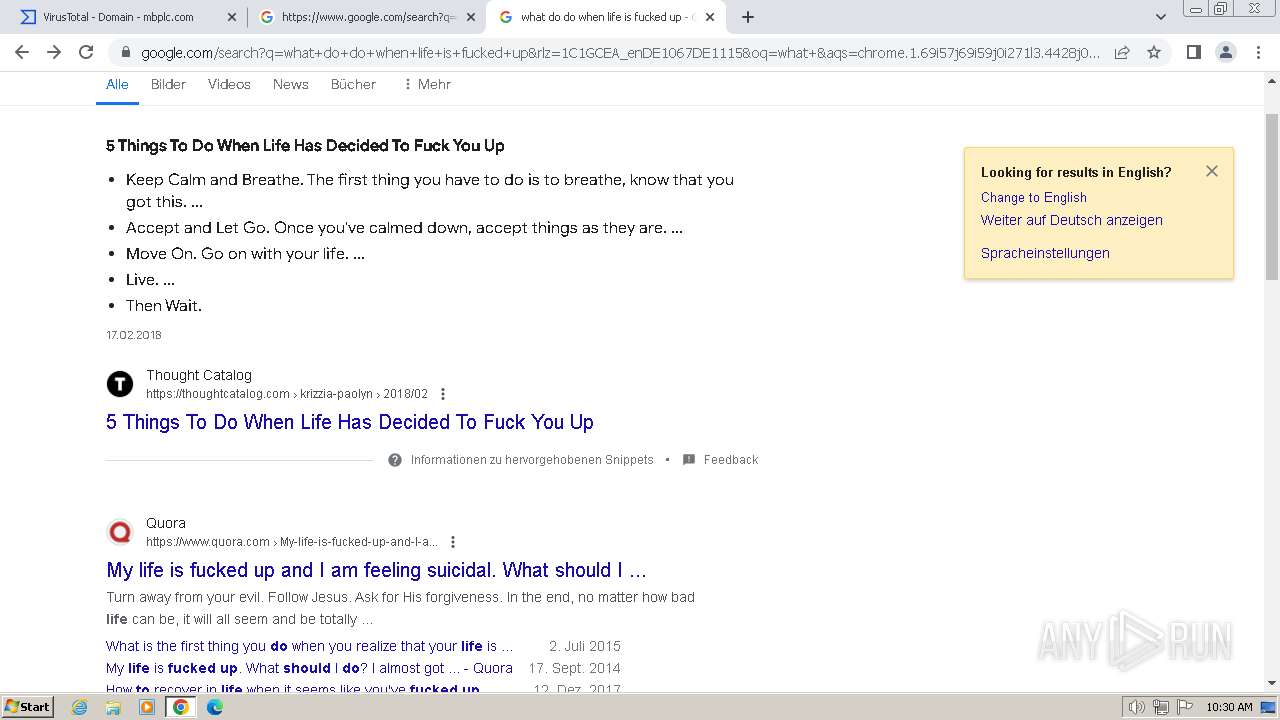Viewport: 1280px width, 720px height.
Task: Select the Bilder search filter
Action: 168,84
